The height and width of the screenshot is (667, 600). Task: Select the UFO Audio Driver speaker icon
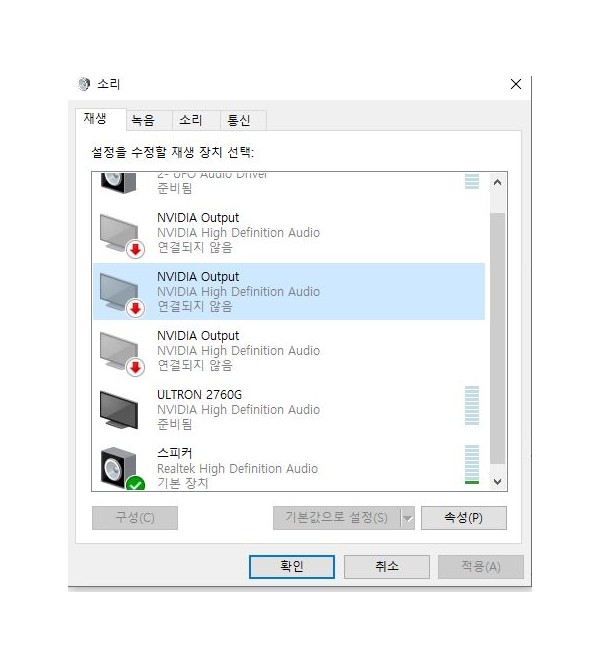coord(119,183)
